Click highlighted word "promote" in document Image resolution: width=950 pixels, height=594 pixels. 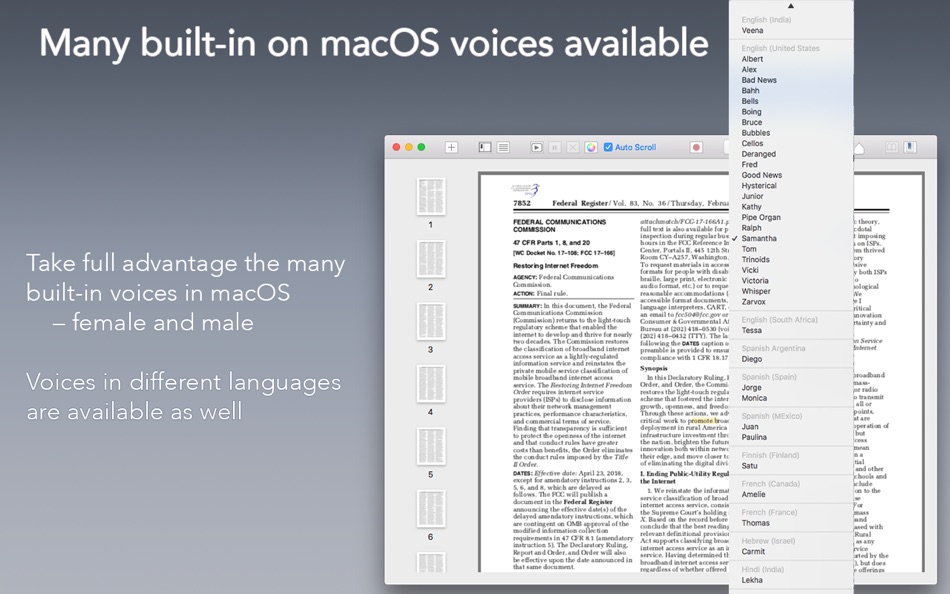[701, 420]
